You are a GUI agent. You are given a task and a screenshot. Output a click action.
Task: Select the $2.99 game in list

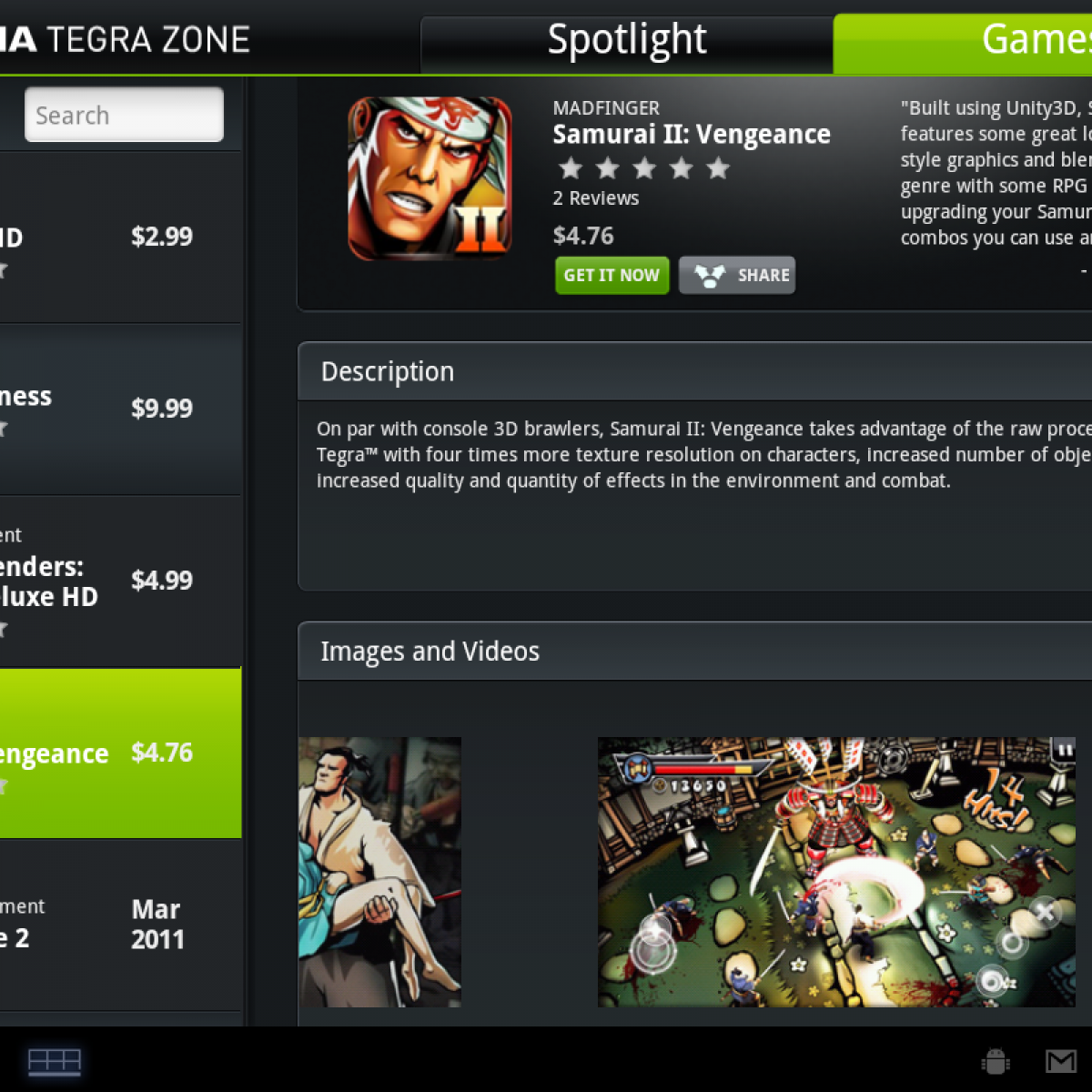tap(120, 238)
